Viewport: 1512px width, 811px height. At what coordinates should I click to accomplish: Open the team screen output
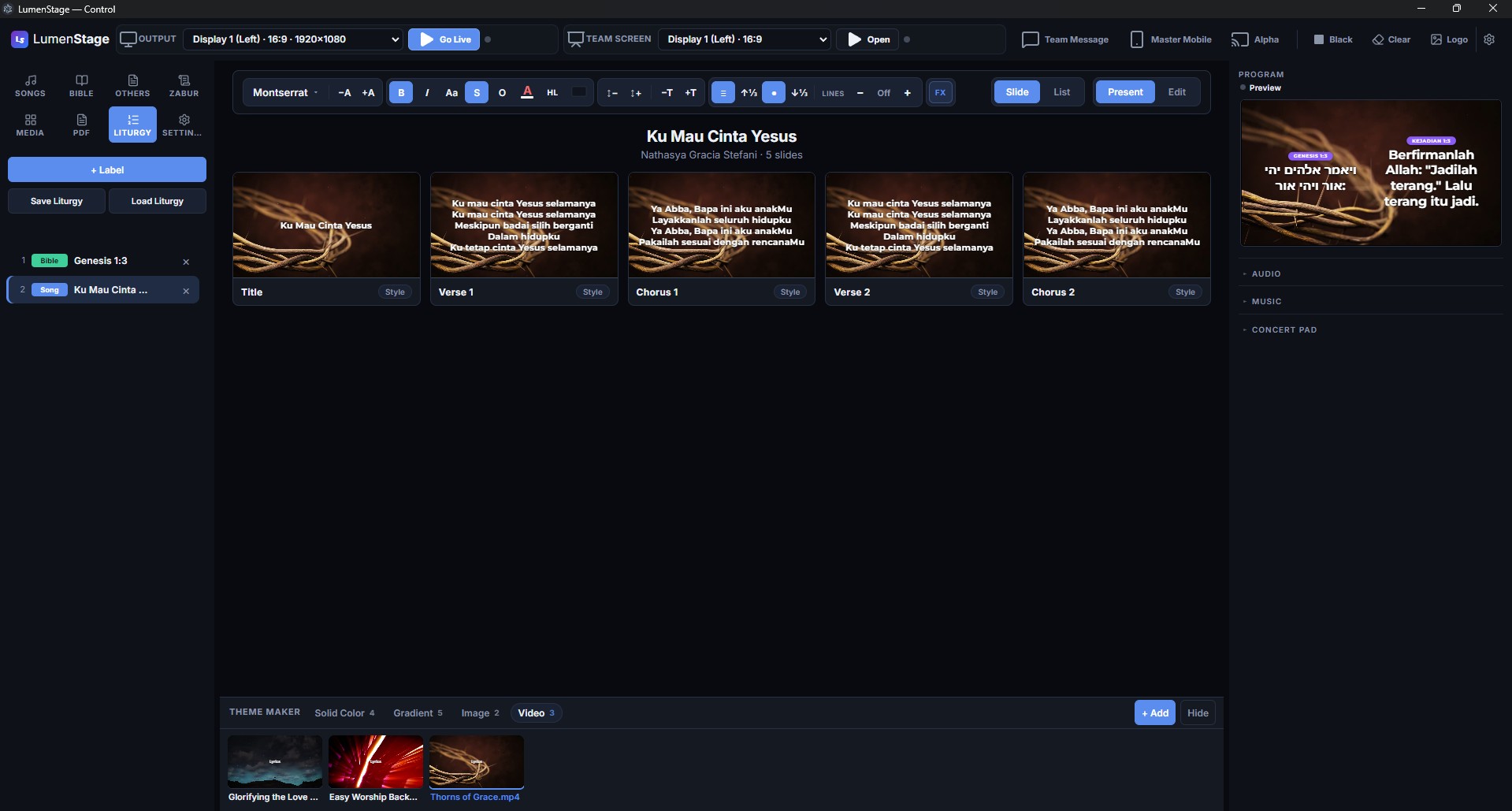point(867,39)
